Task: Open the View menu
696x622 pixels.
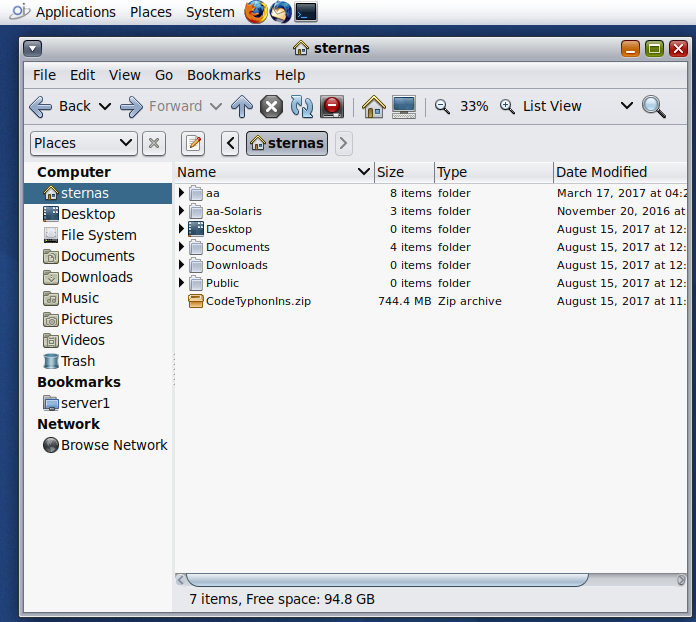Action: (x=125, y=75)
